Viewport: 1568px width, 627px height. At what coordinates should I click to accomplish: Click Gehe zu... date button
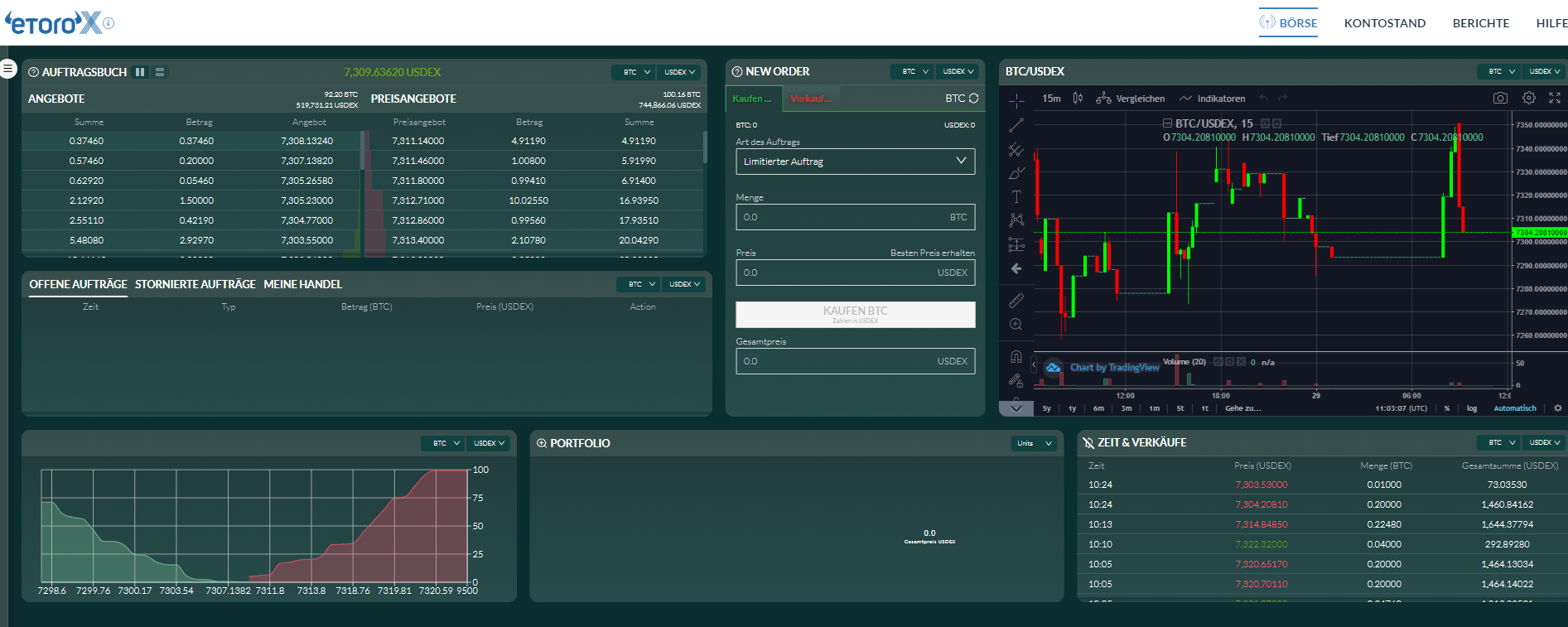click(1242, 408)
